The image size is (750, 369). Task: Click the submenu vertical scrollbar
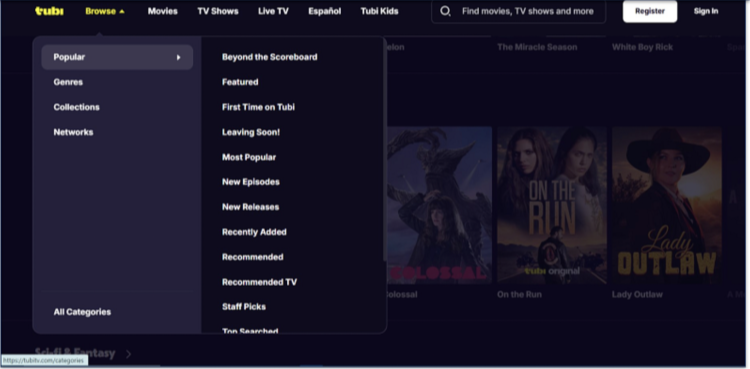point(385,149)
